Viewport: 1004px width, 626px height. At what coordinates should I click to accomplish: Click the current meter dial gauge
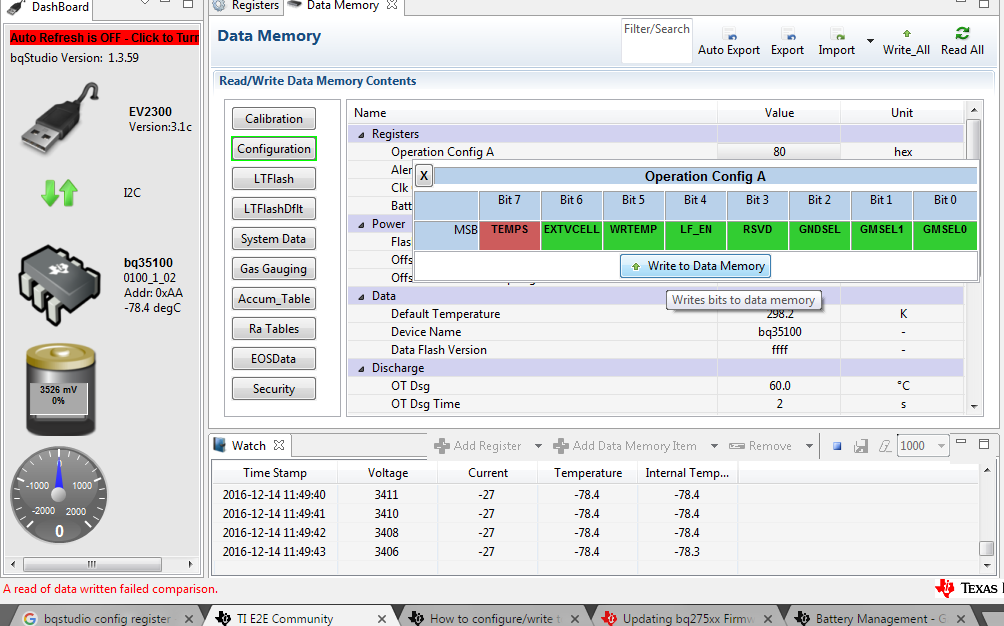(59, 494)
